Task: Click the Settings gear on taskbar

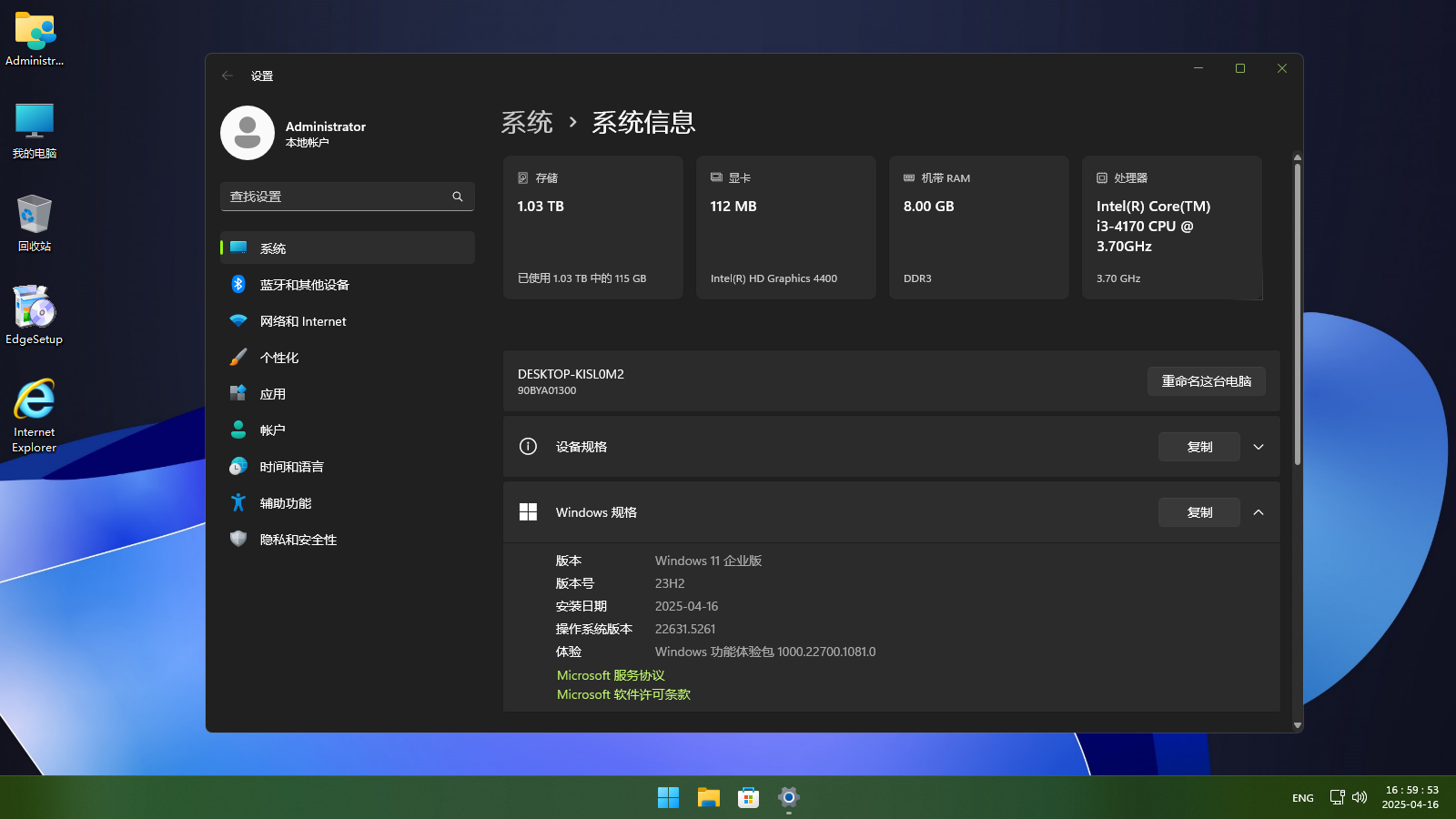Action: tap(789, 798)
